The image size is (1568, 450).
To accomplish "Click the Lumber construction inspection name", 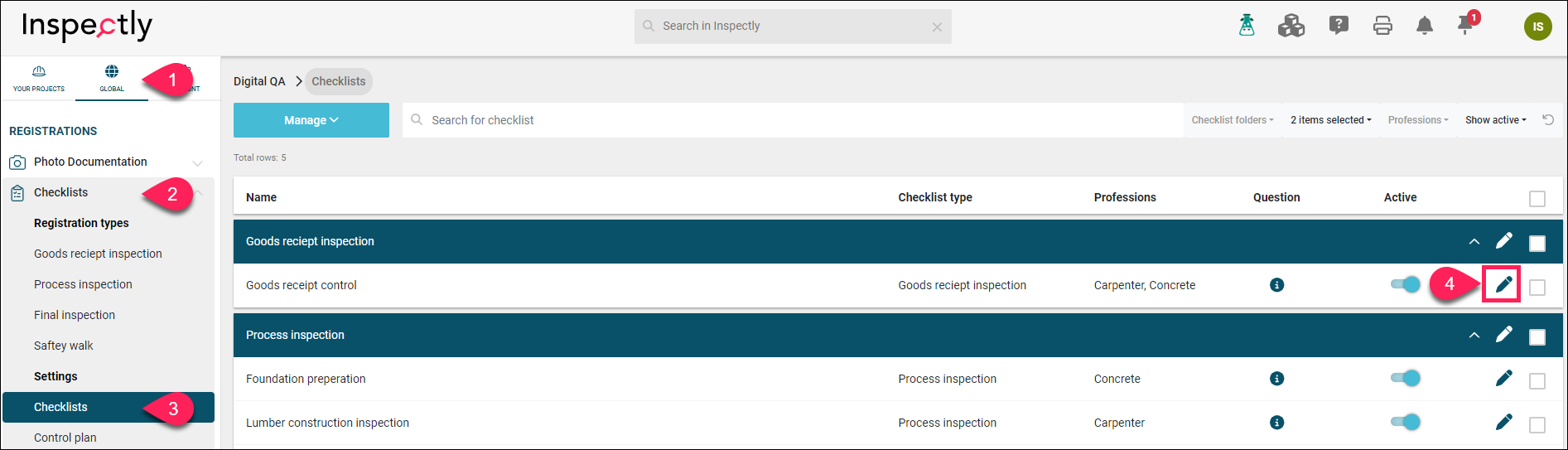I will coord(327,423).
